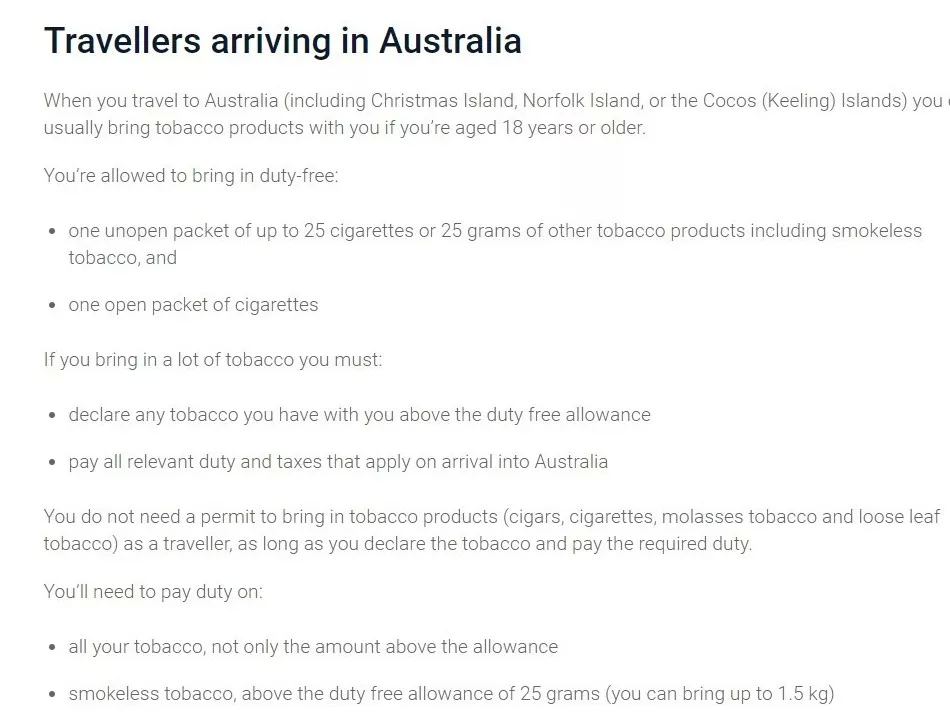Click the line 'You'll need to pay duty on:'
Screen dimensions: 950x715
pyautogui.click(x=153, y=591)
